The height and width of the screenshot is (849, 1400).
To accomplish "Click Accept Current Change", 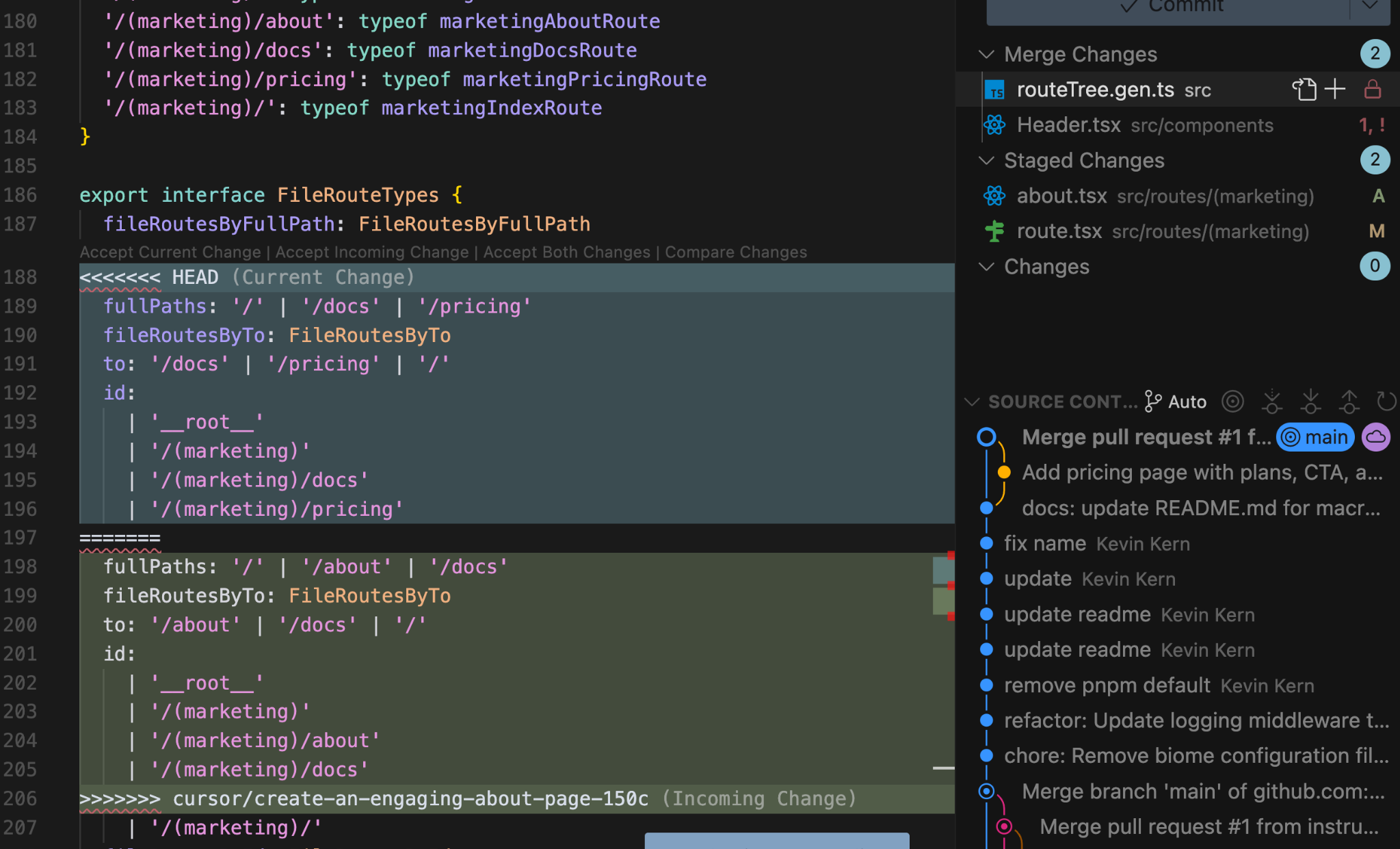I will pos(170,252).
